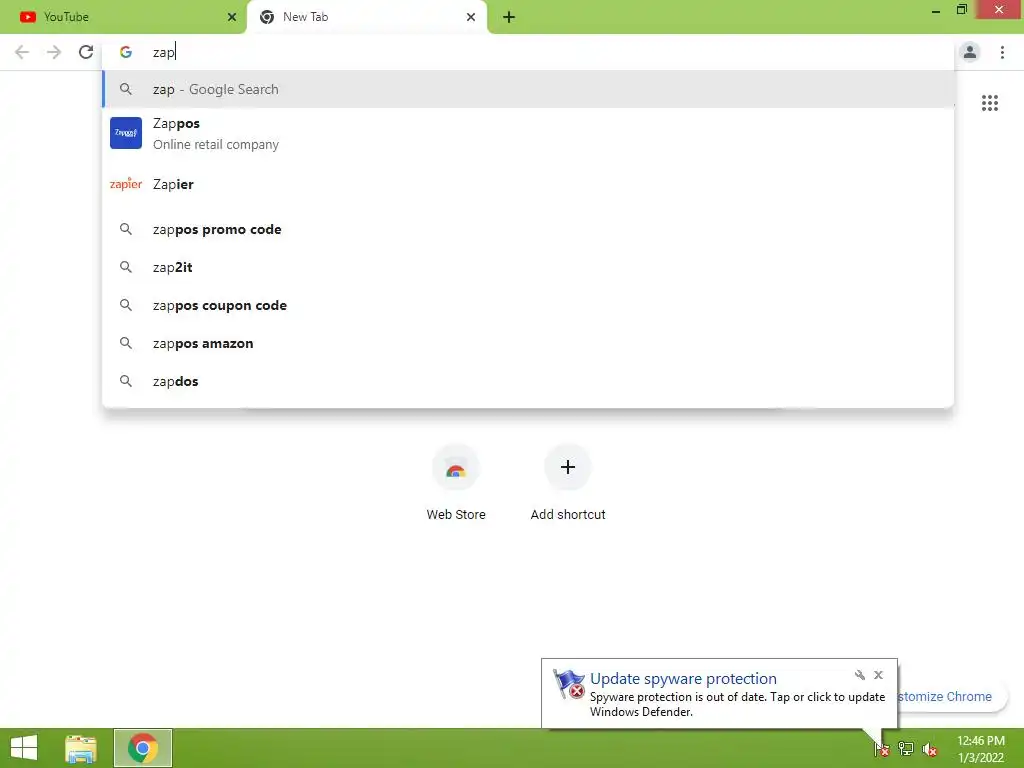Choose the Zapier suggestion
1024x768 pixels.
pos(528,184)
